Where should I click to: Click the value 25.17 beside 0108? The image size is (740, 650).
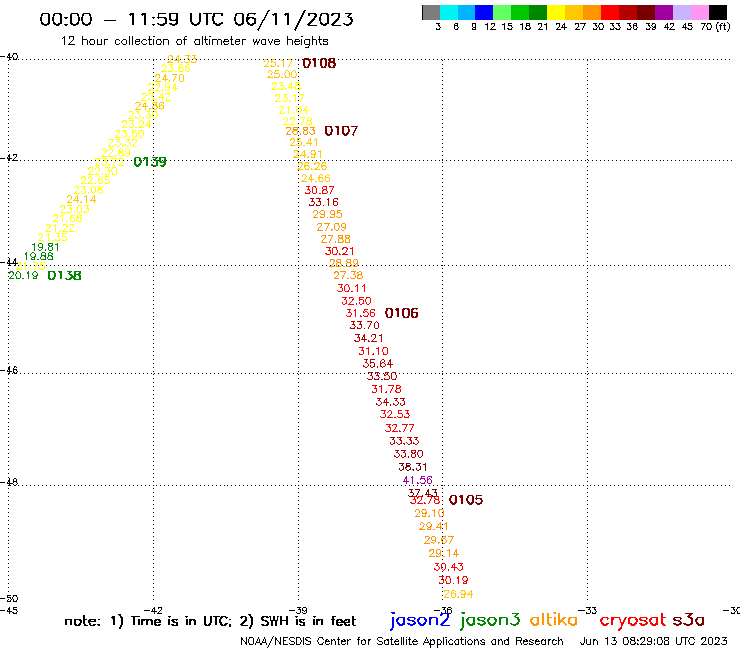click(278, 63)
